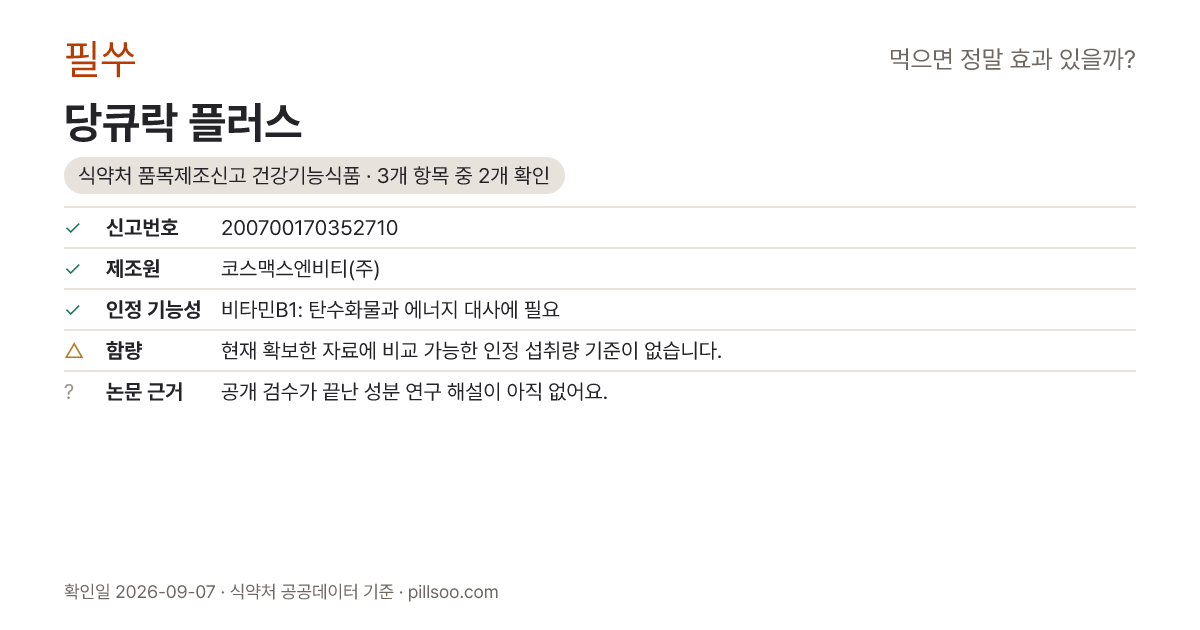Click the tagline 먹으면 정말 효과 있을까?
Viewport: 1200px width, 630px height.
click(x=1012, y=60)
